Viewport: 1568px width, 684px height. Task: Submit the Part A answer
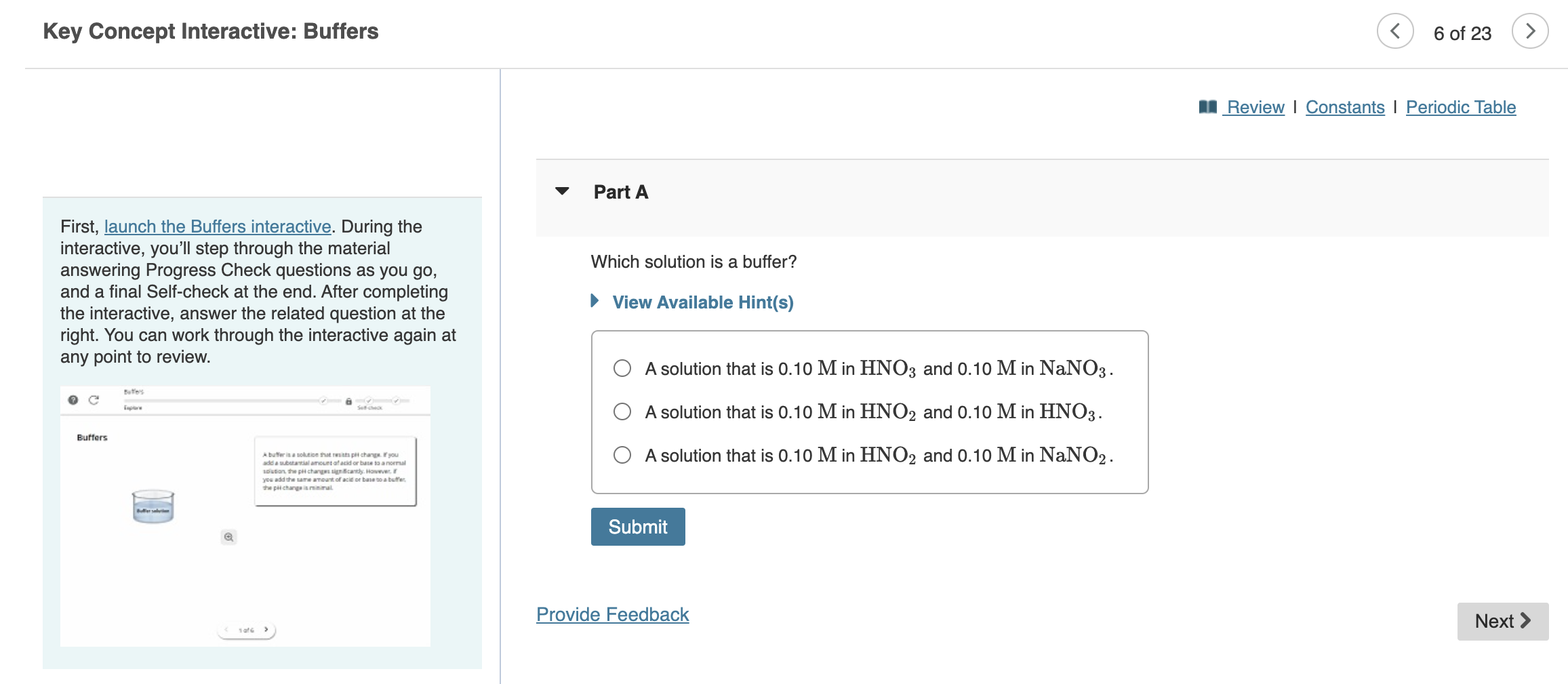[x=637, y=527]
